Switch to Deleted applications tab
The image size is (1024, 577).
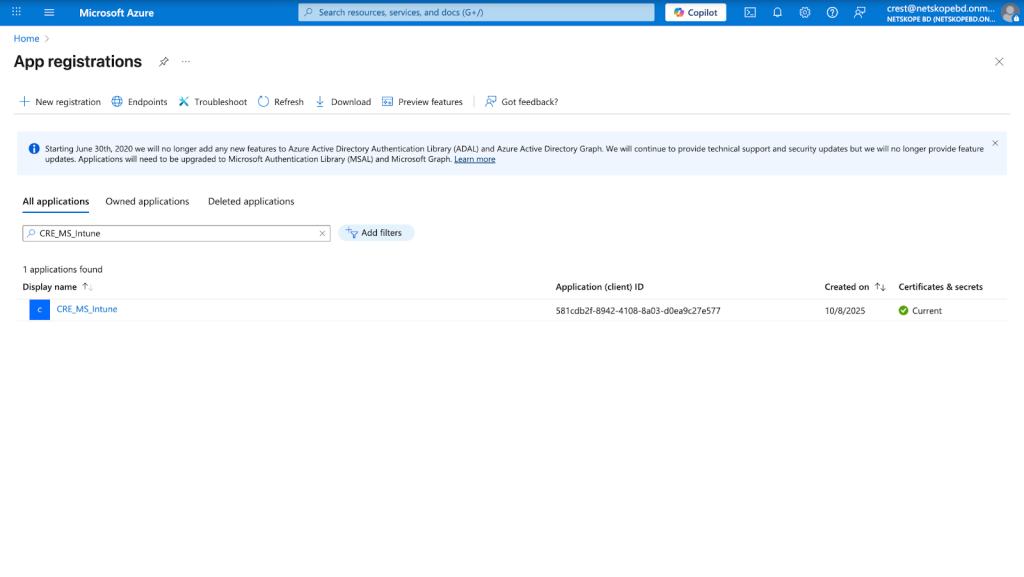251,202
